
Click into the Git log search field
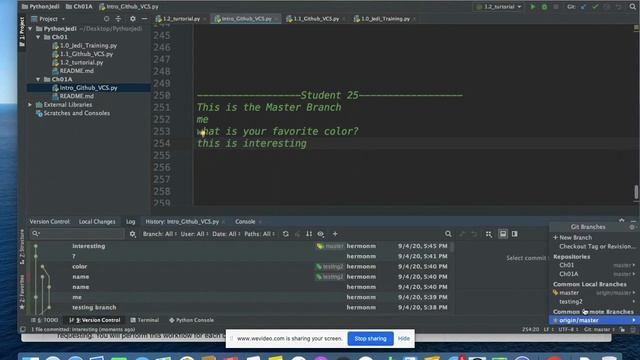coord(77,234)
